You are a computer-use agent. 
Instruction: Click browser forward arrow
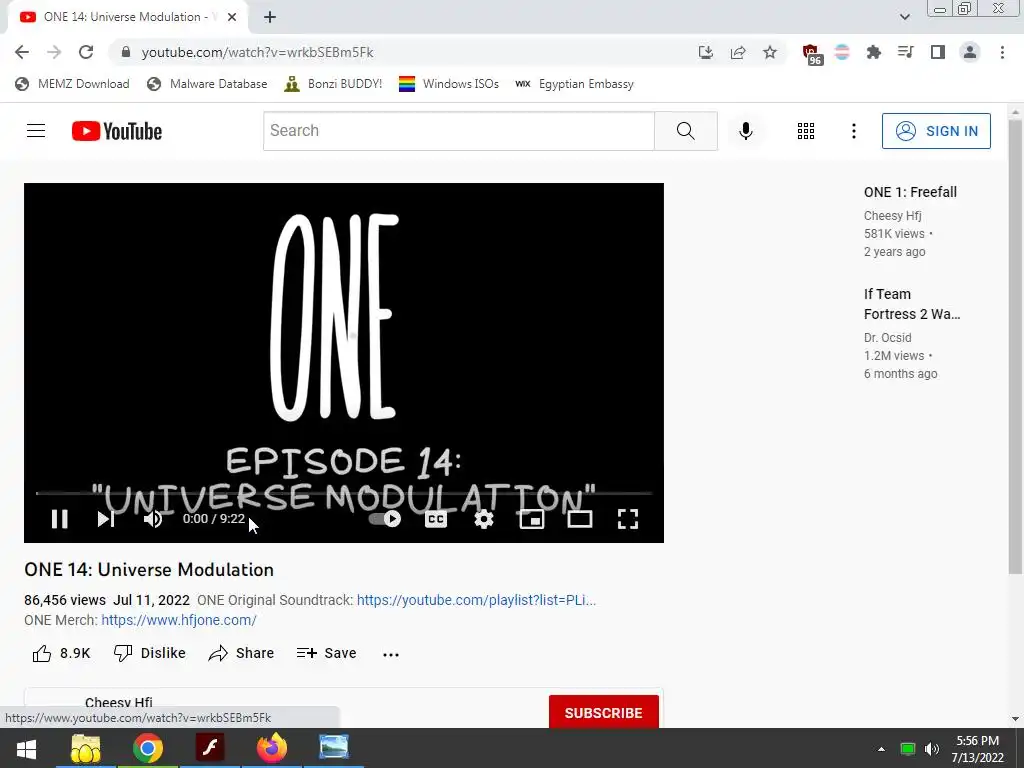point(54,52)
